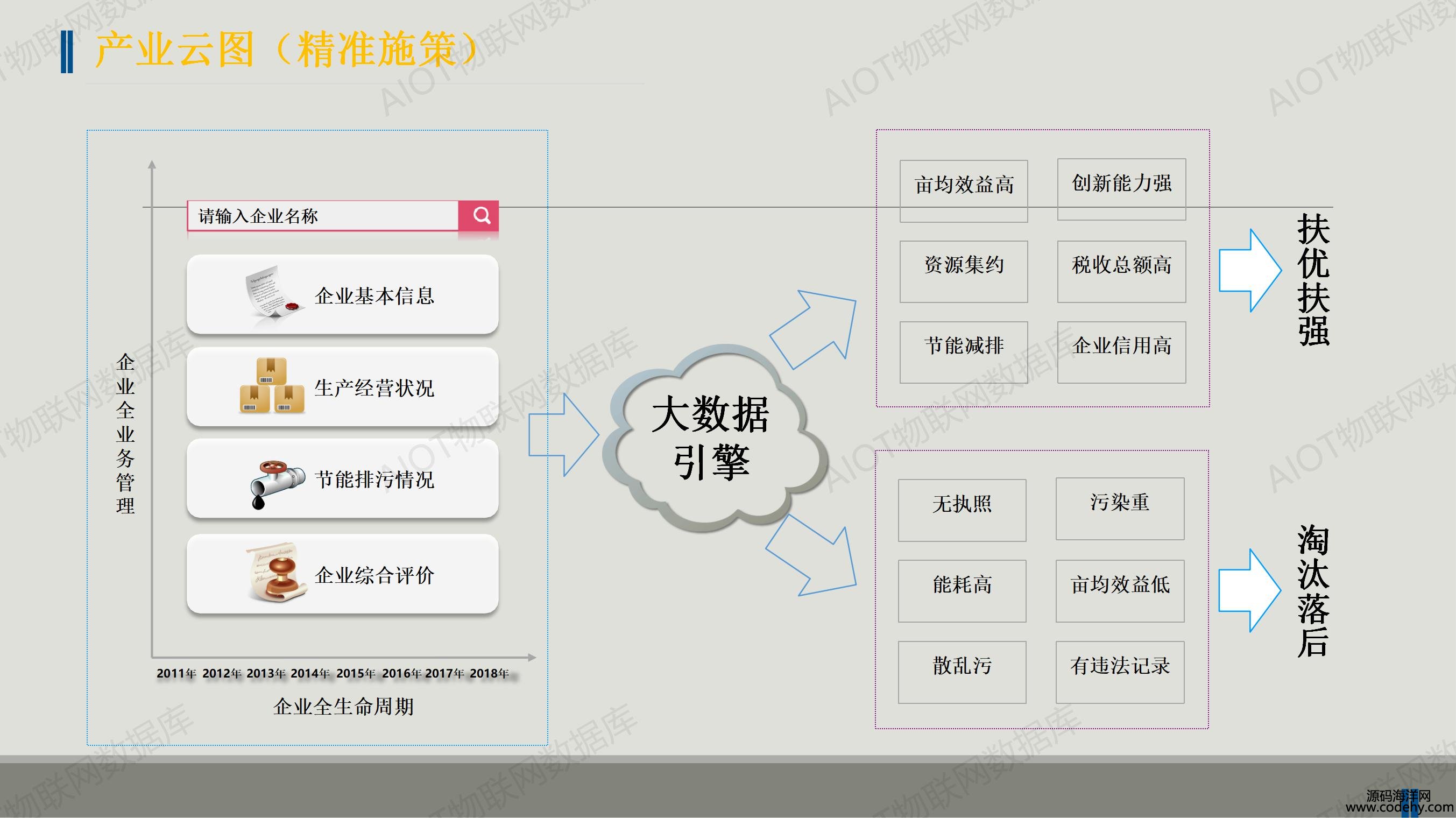Image resolution: width=1456 pixels, height=818 pixels.
Task: Select the 亩均效益低 tag box
Action: click(x=1120, y=591)
